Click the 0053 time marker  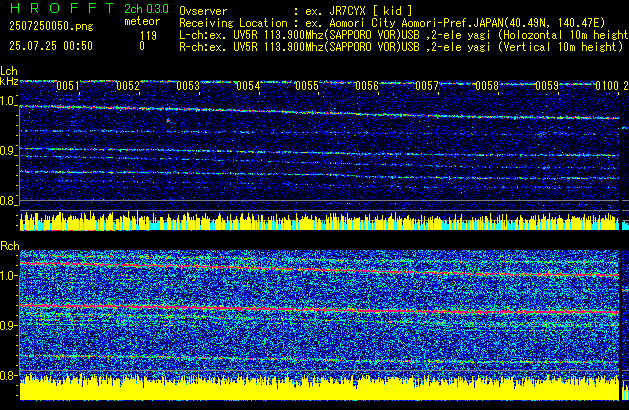[188, 86]
